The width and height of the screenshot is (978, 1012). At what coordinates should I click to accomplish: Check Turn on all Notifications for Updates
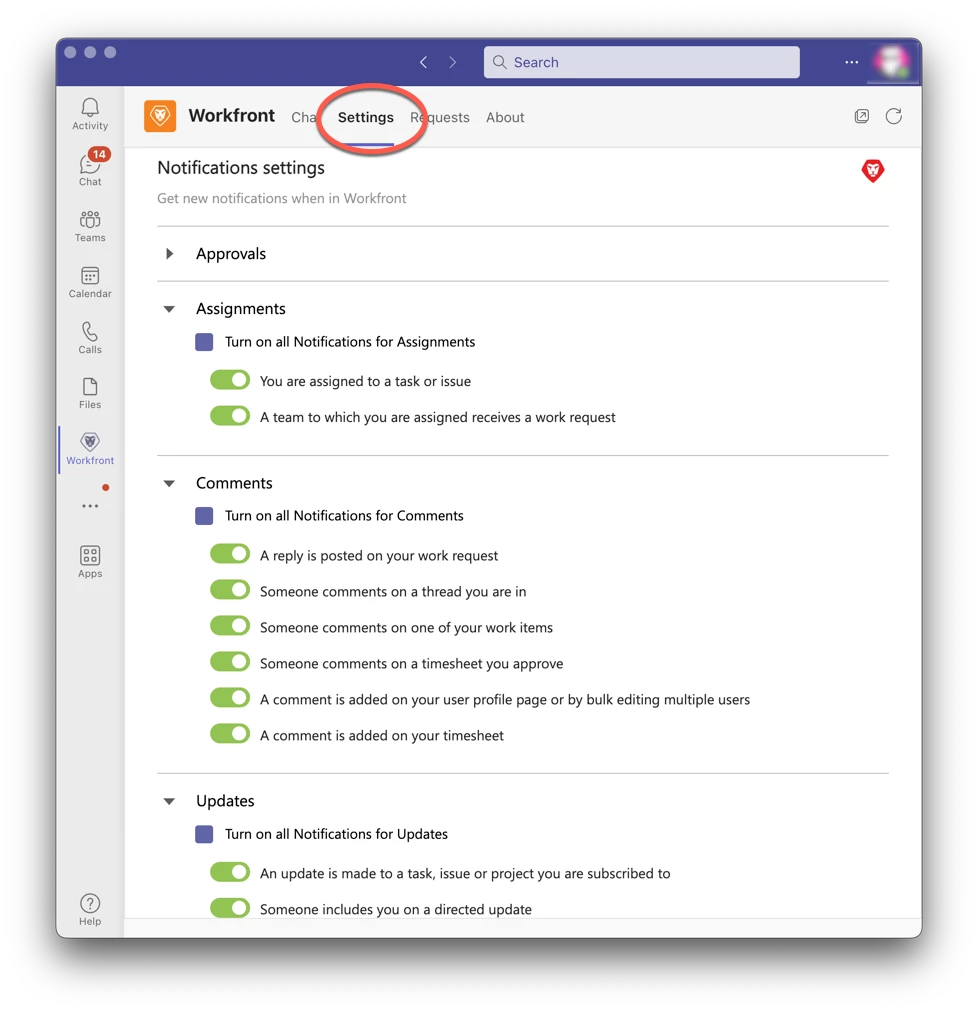[x=204, y=834]
